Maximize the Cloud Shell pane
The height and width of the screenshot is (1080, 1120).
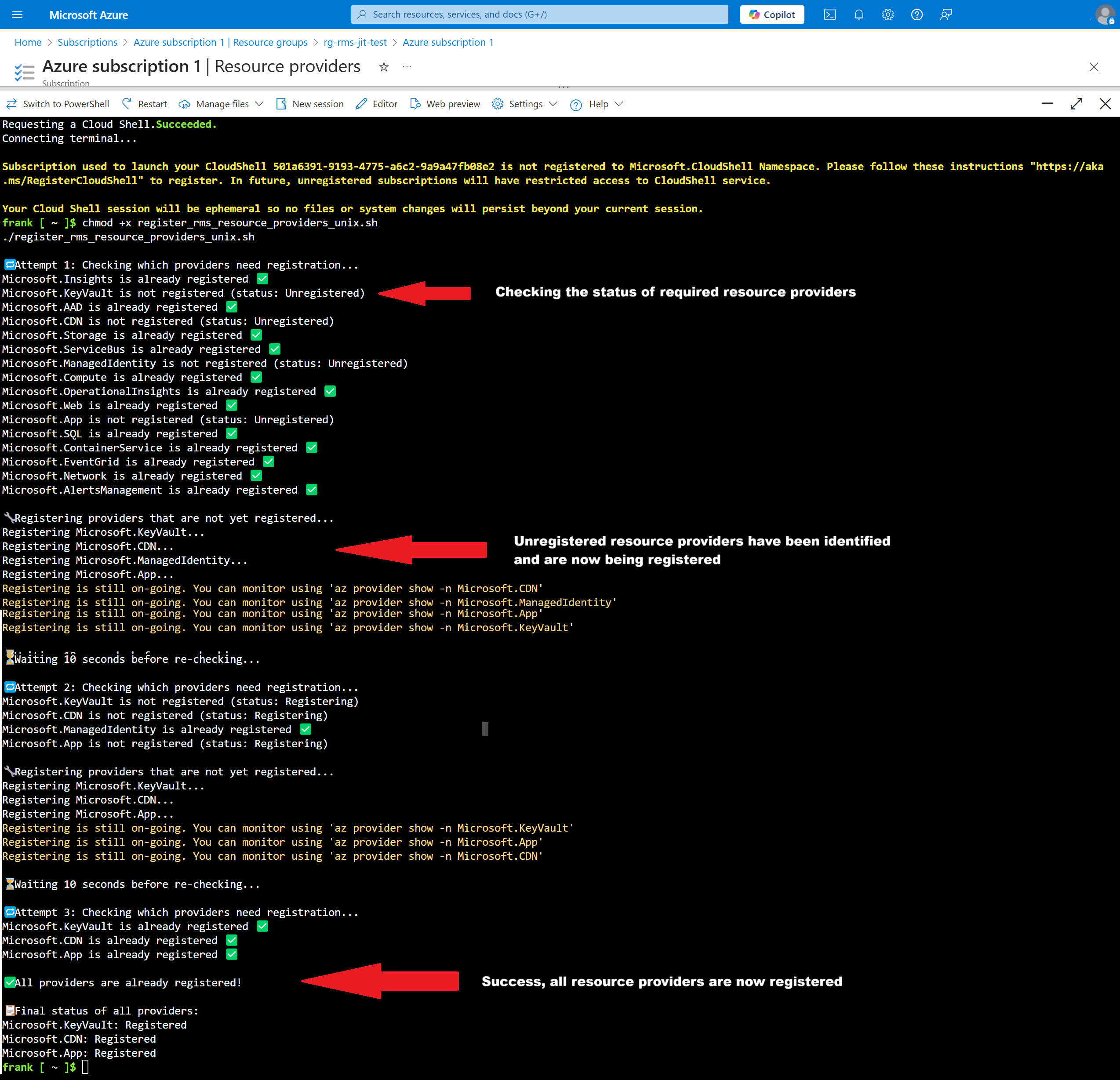[x=1076, y=103]
